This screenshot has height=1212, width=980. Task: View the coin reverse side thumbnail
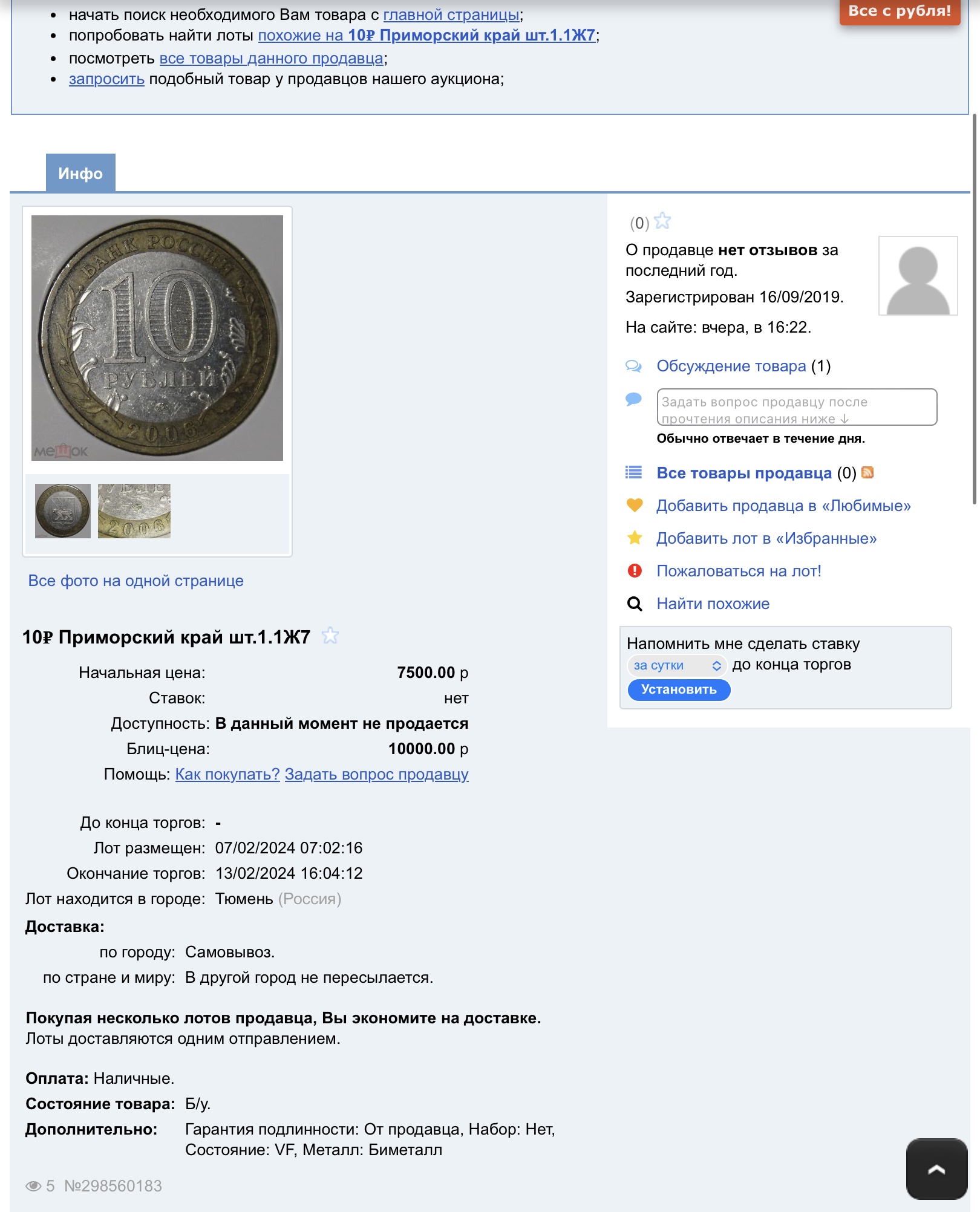pyautogui.click(x=63, y=511)
